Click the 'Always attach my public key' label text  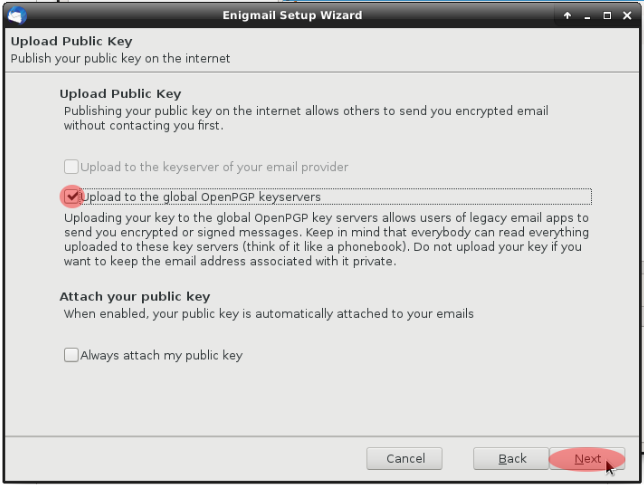coord(161,355)
